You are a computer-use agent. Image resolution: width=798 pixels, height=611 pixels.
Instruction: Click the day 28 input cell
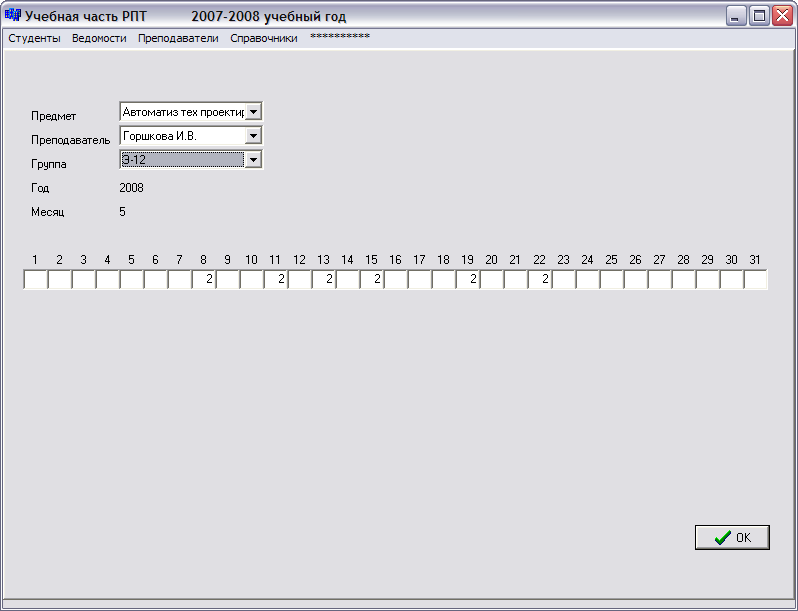click(x=685, y=279)
